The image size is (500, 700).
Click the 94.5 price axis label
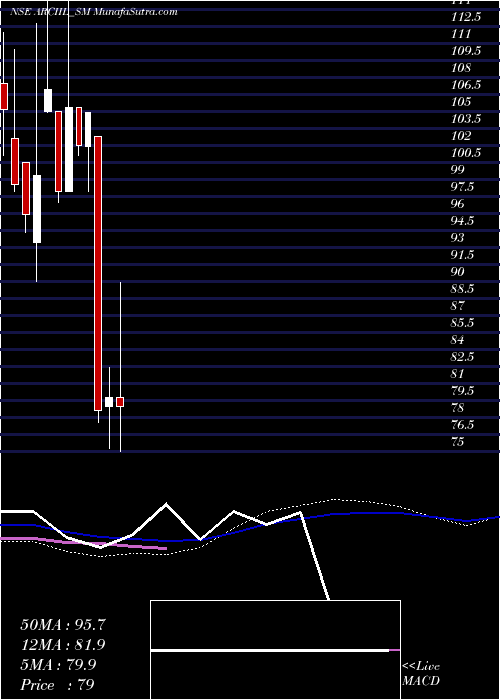click(x=462, y=221)
